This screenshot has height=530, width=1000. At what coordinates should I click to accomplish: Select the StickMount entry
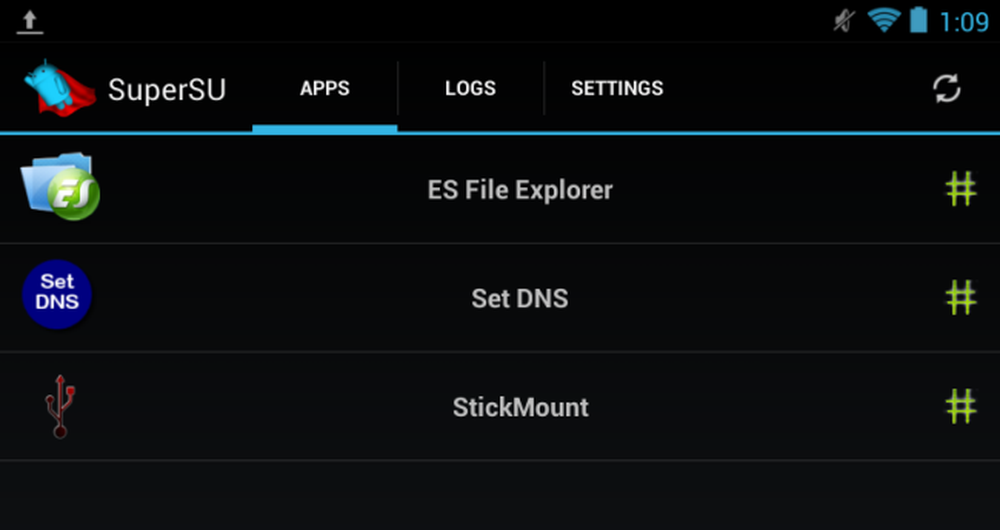pos(500,406)
